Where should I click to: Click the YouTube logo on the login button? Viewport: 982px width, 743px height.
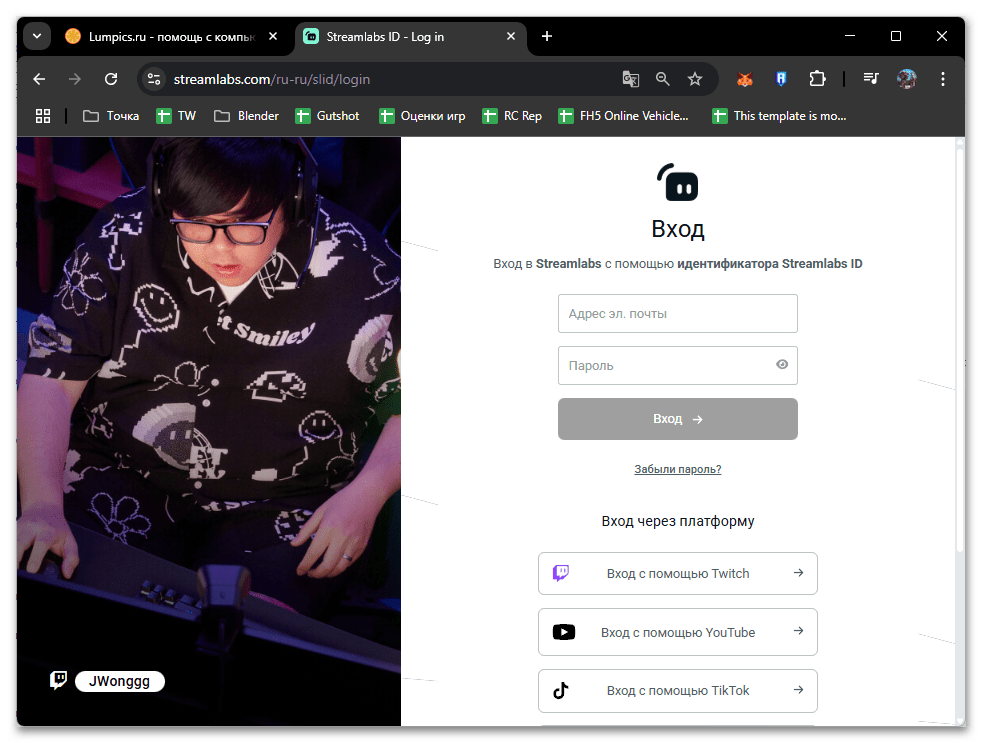[564, 631]
